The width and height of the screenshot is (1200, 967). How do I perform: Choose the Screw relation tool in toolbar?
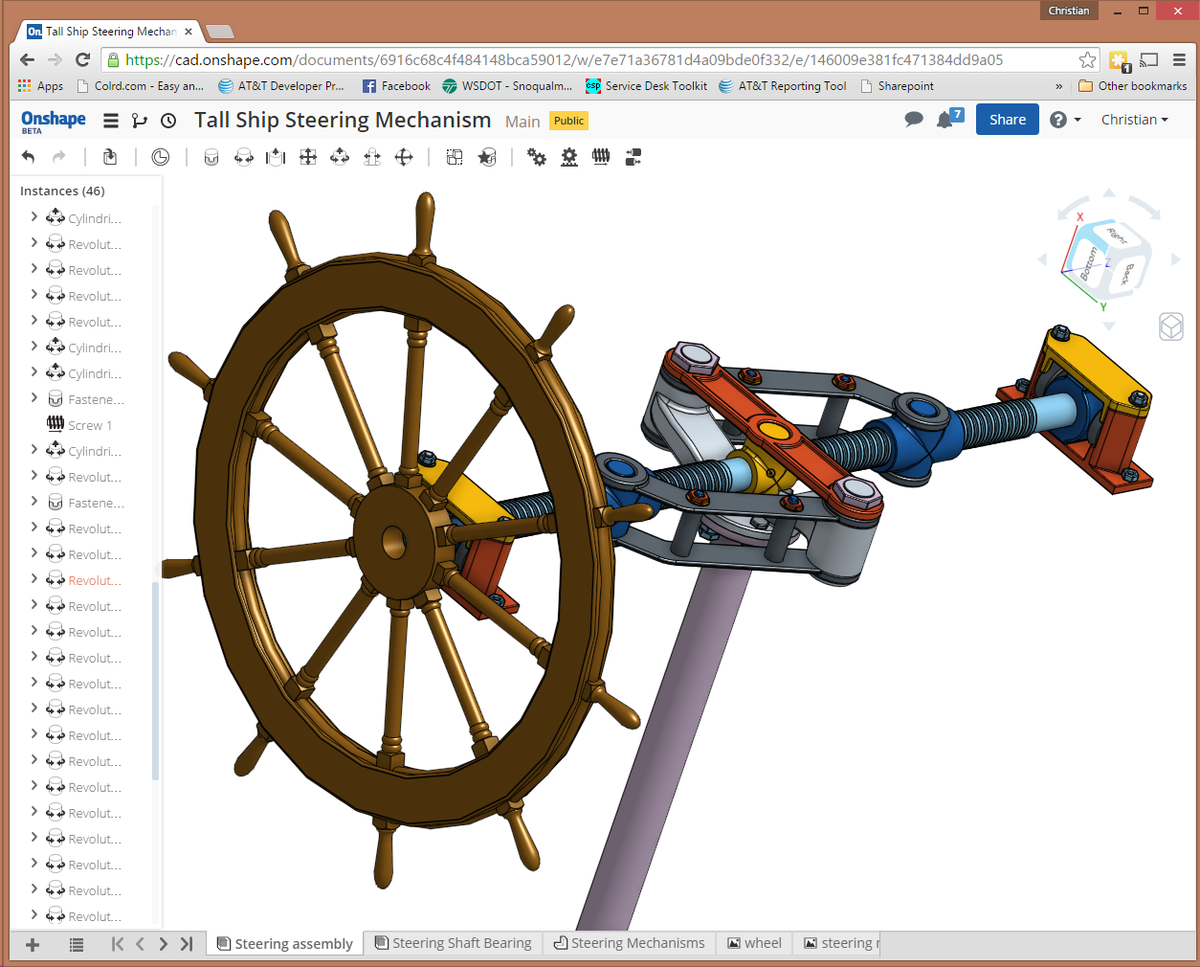[x=601, y=157]
